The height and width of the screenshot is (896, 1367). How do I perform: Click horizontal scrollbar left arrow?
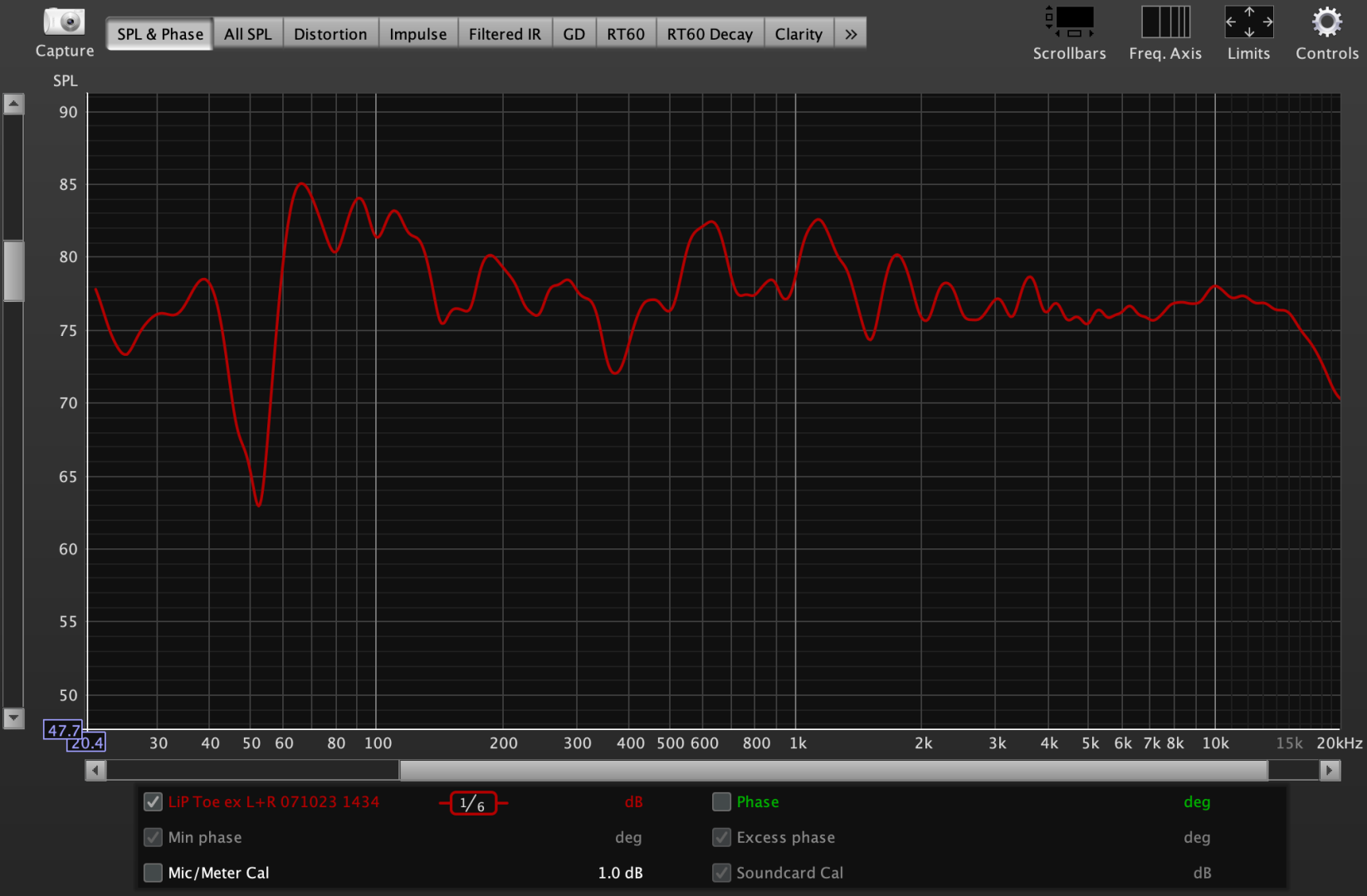click(x=95, y=771)
